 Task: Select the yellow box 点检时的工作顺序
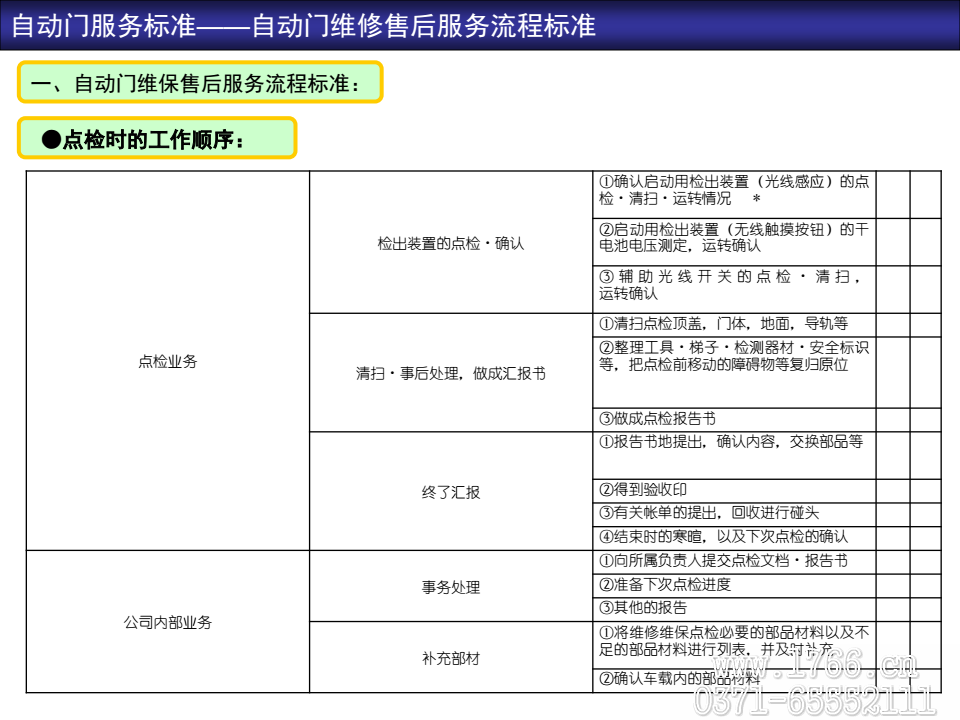click(x=156, y=139)
